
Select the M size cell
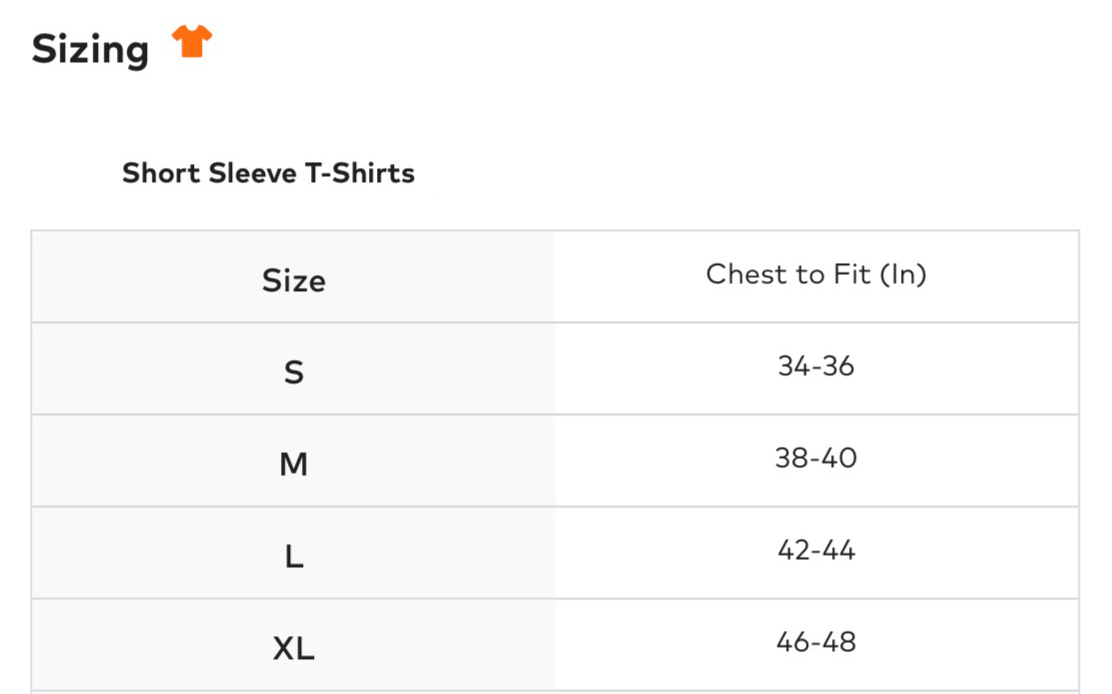293,464
